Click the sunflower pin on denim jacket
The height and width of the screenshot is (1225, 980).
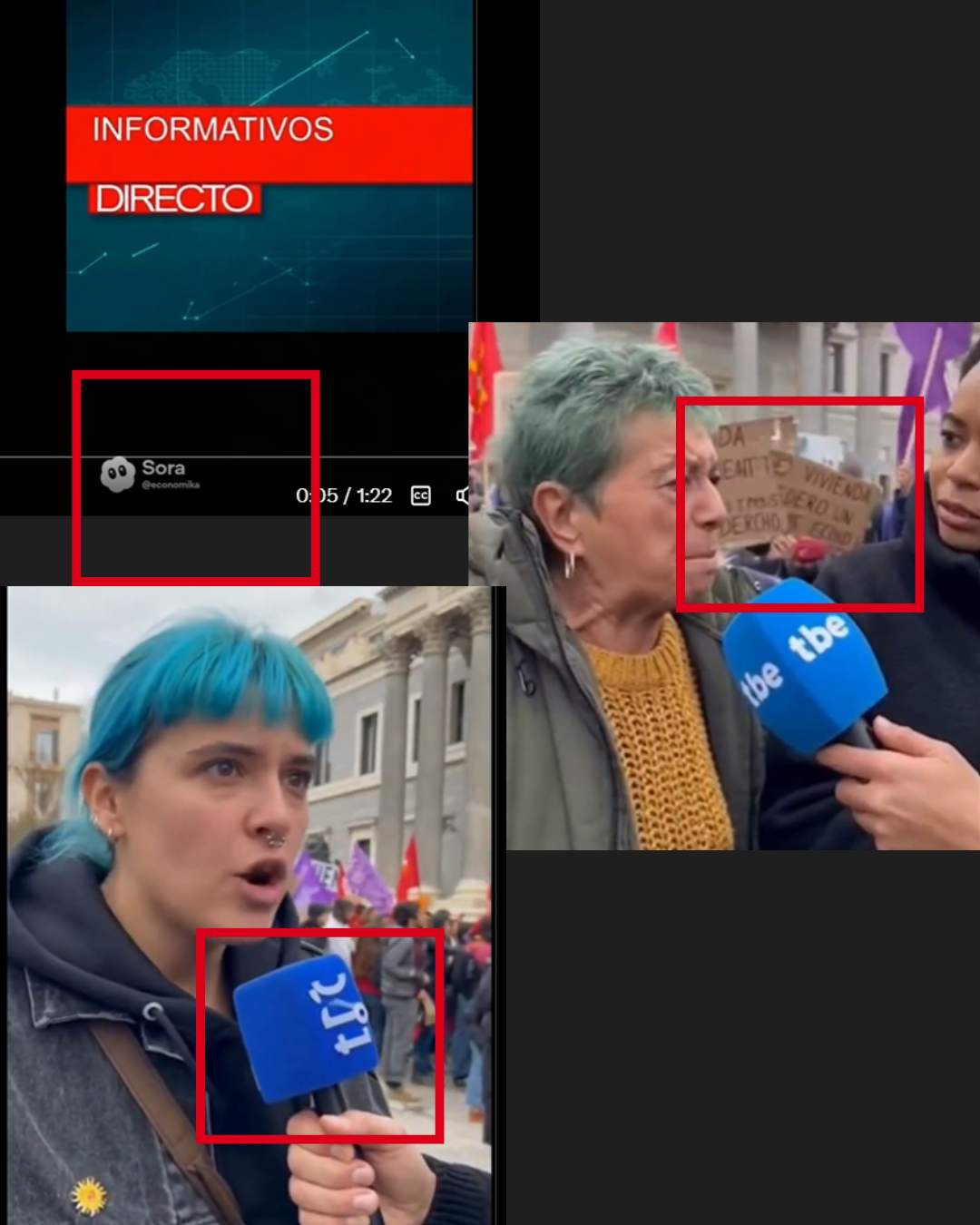pos(89,1196)
